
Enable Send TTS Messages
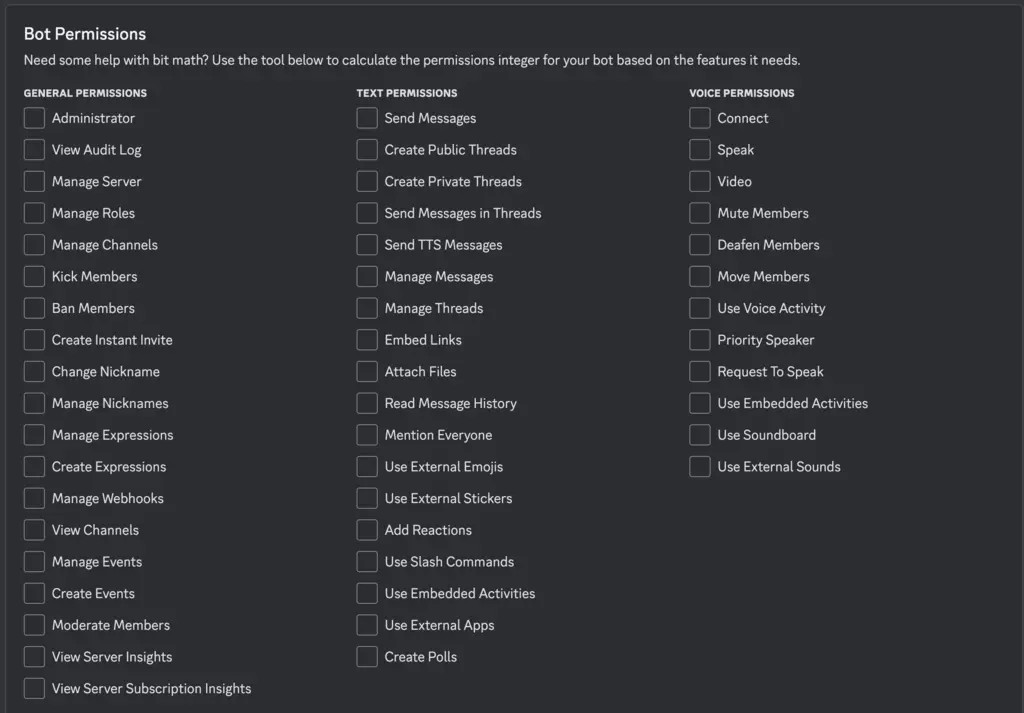pos(366,245)
